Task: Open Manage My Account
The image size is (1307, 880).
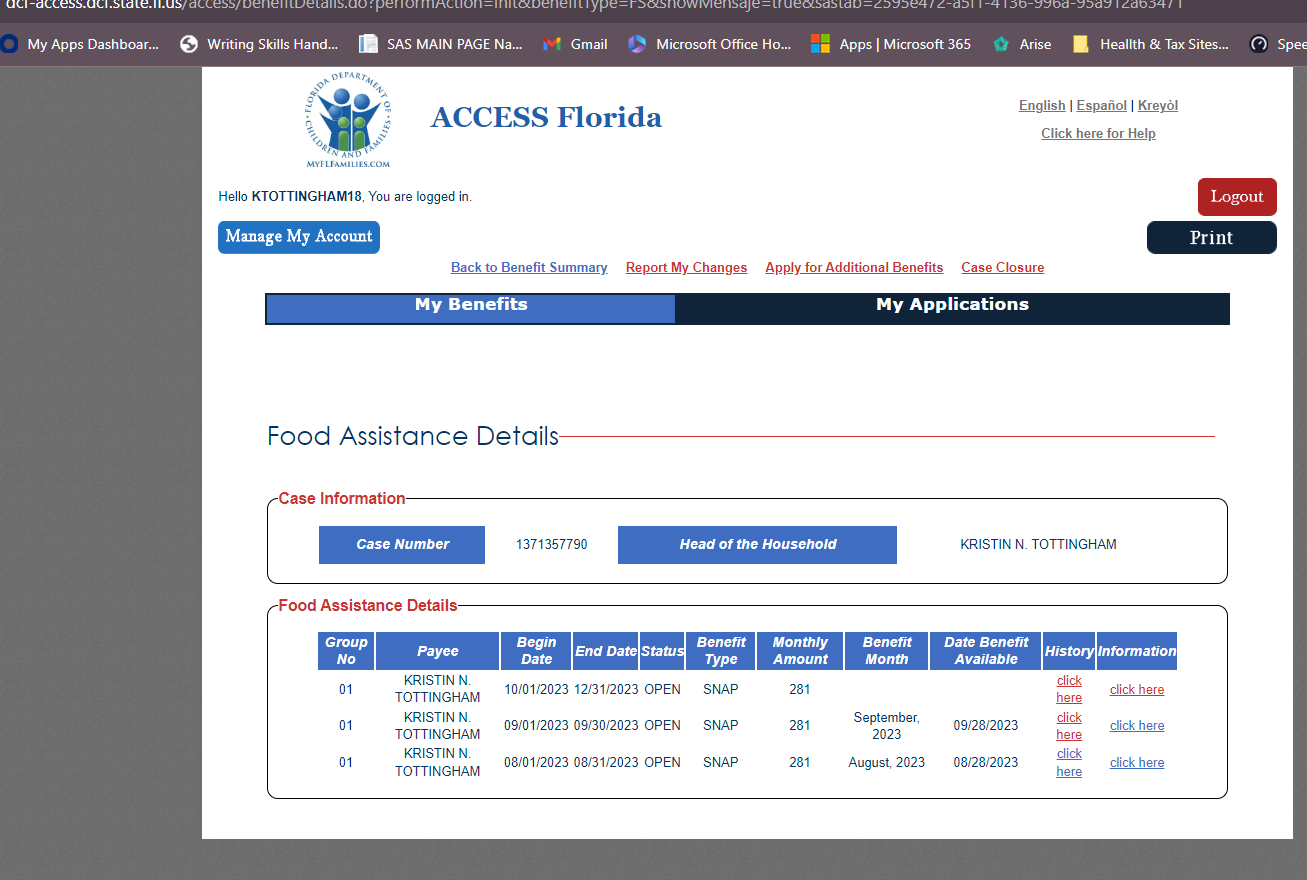Action: pos(299,237)
